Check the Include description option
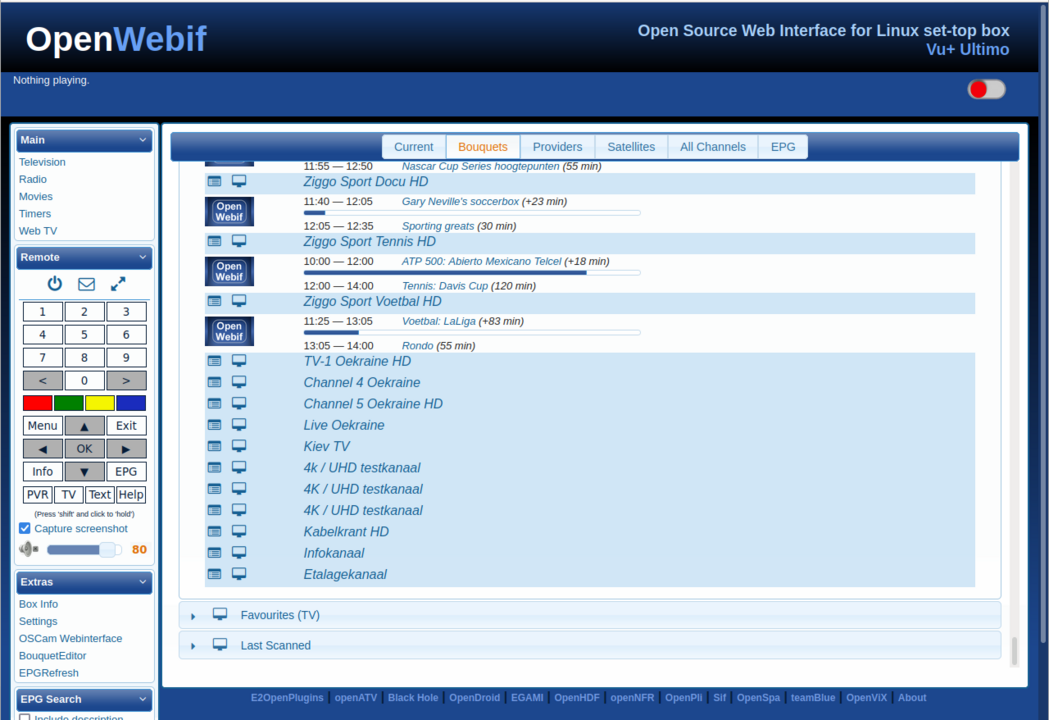1049x720 pixels. pos(24,716)
